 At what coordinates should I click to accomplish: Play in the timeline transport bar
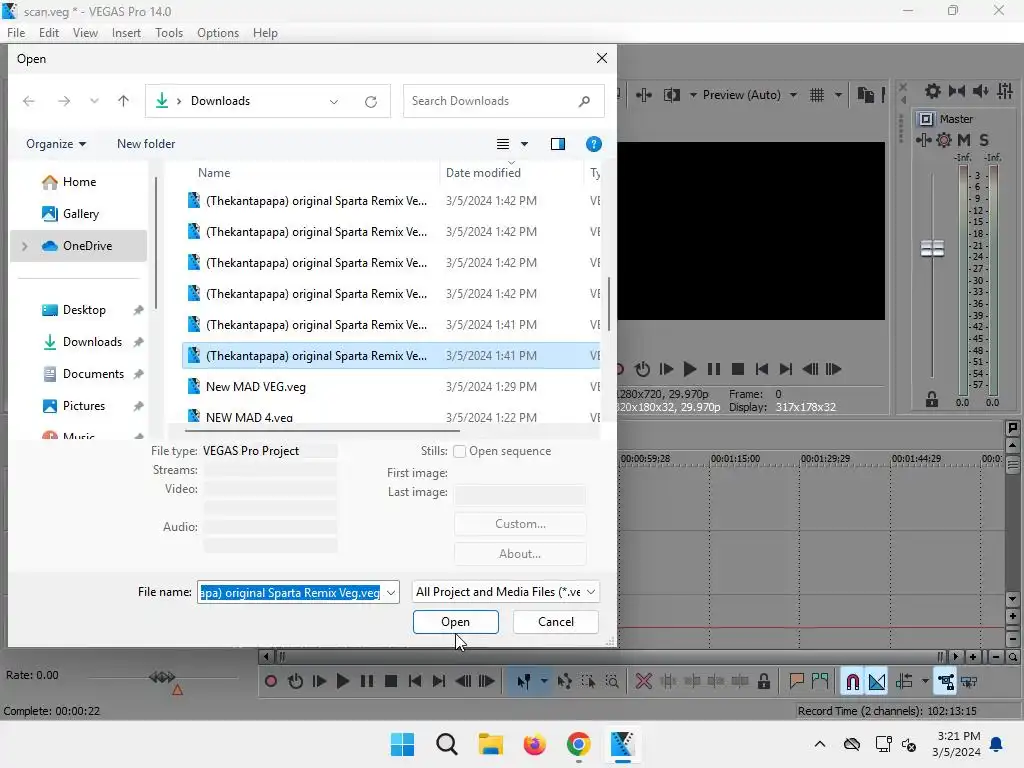[343, 682]
